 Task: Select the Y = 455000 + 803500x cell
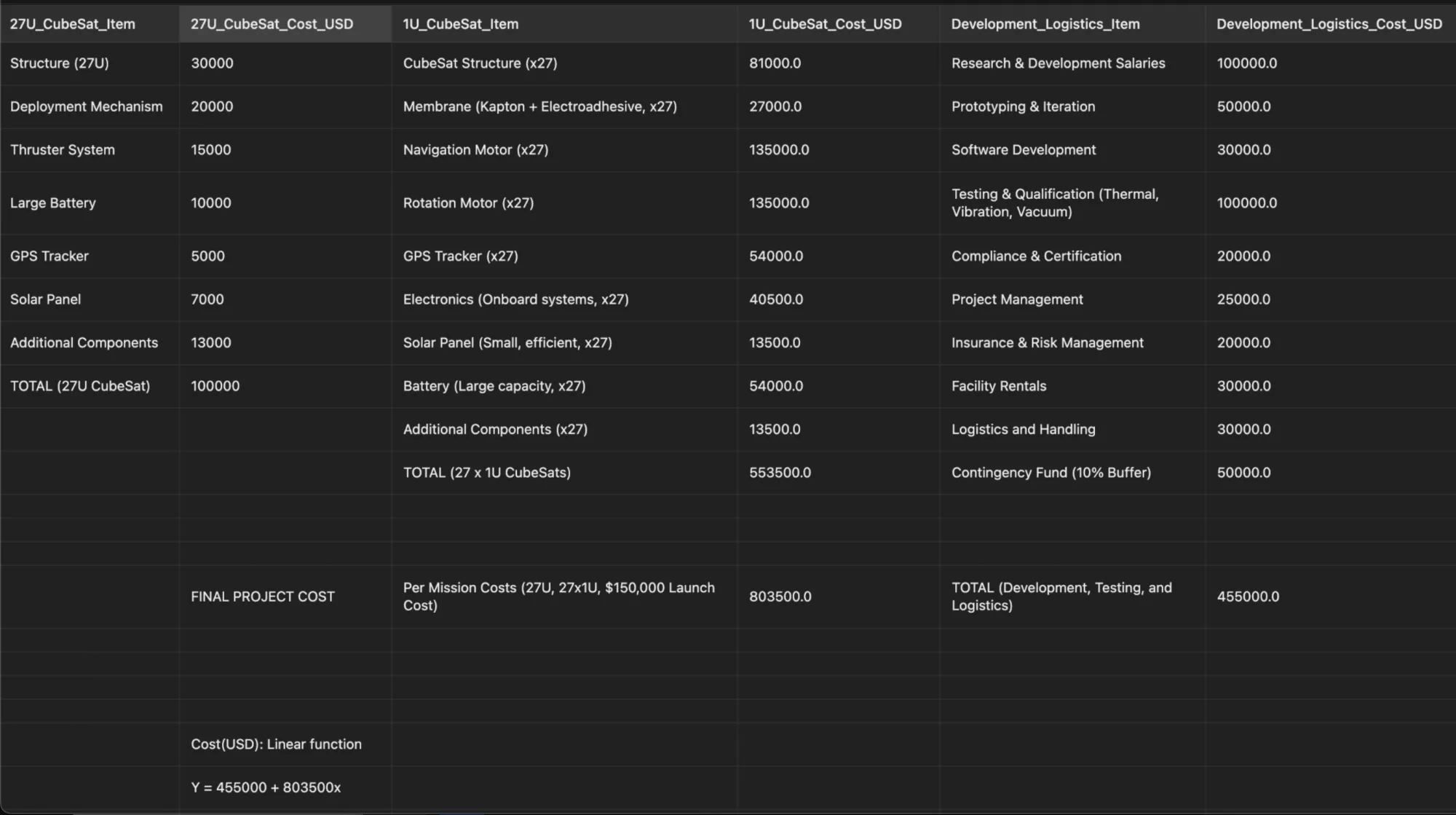click(285, 787)
